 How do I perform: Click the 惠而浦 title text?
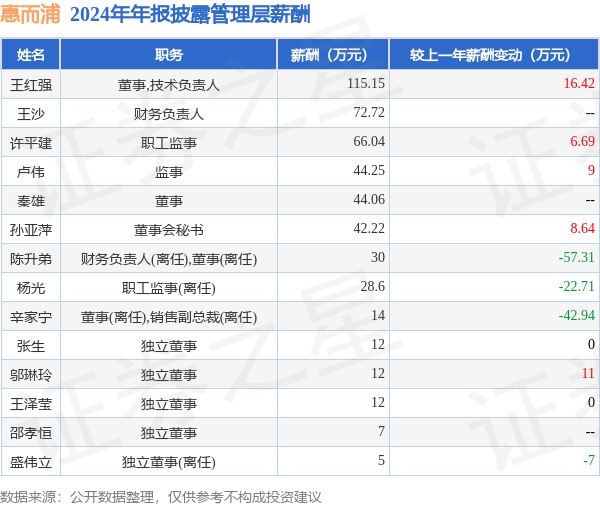(x=30, y=15)
